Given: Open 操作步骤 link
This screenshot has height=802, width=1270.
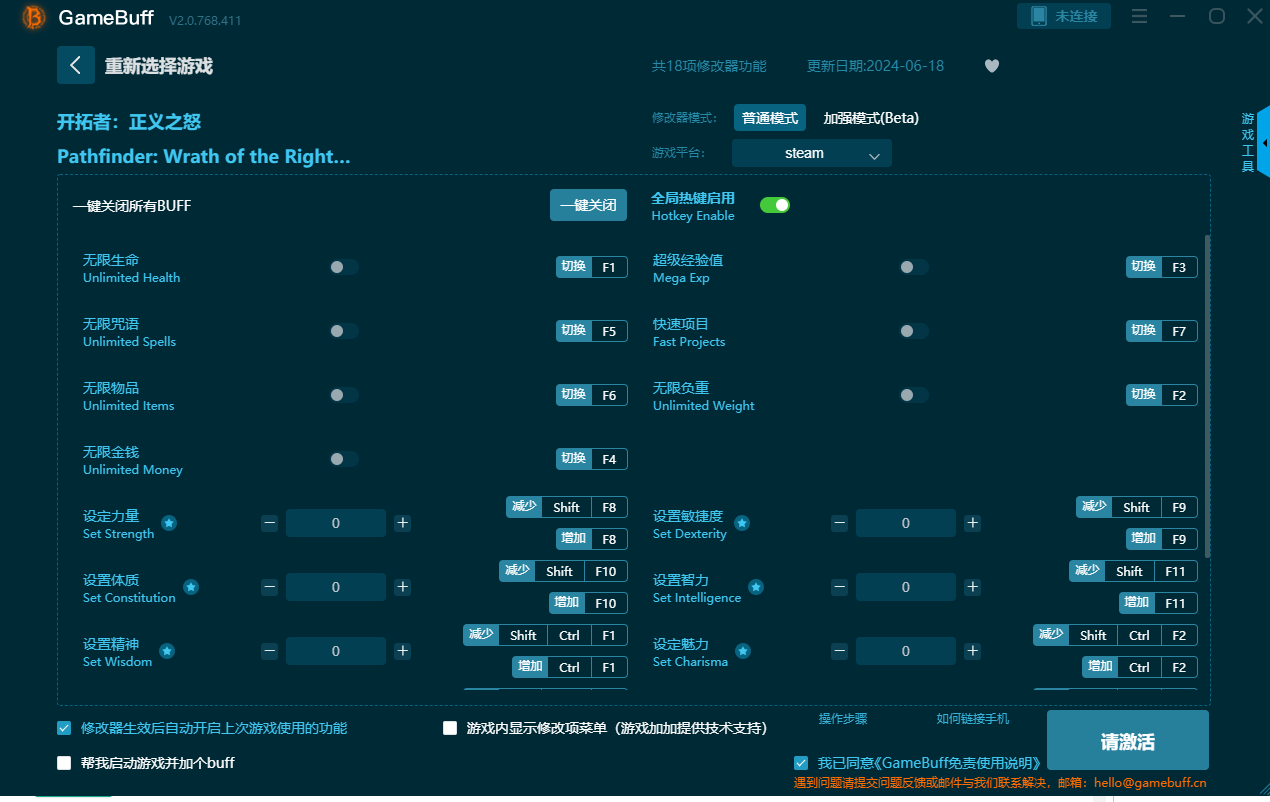Looking at the screenshot, I should pyautogui.click(x=843, y=718).
